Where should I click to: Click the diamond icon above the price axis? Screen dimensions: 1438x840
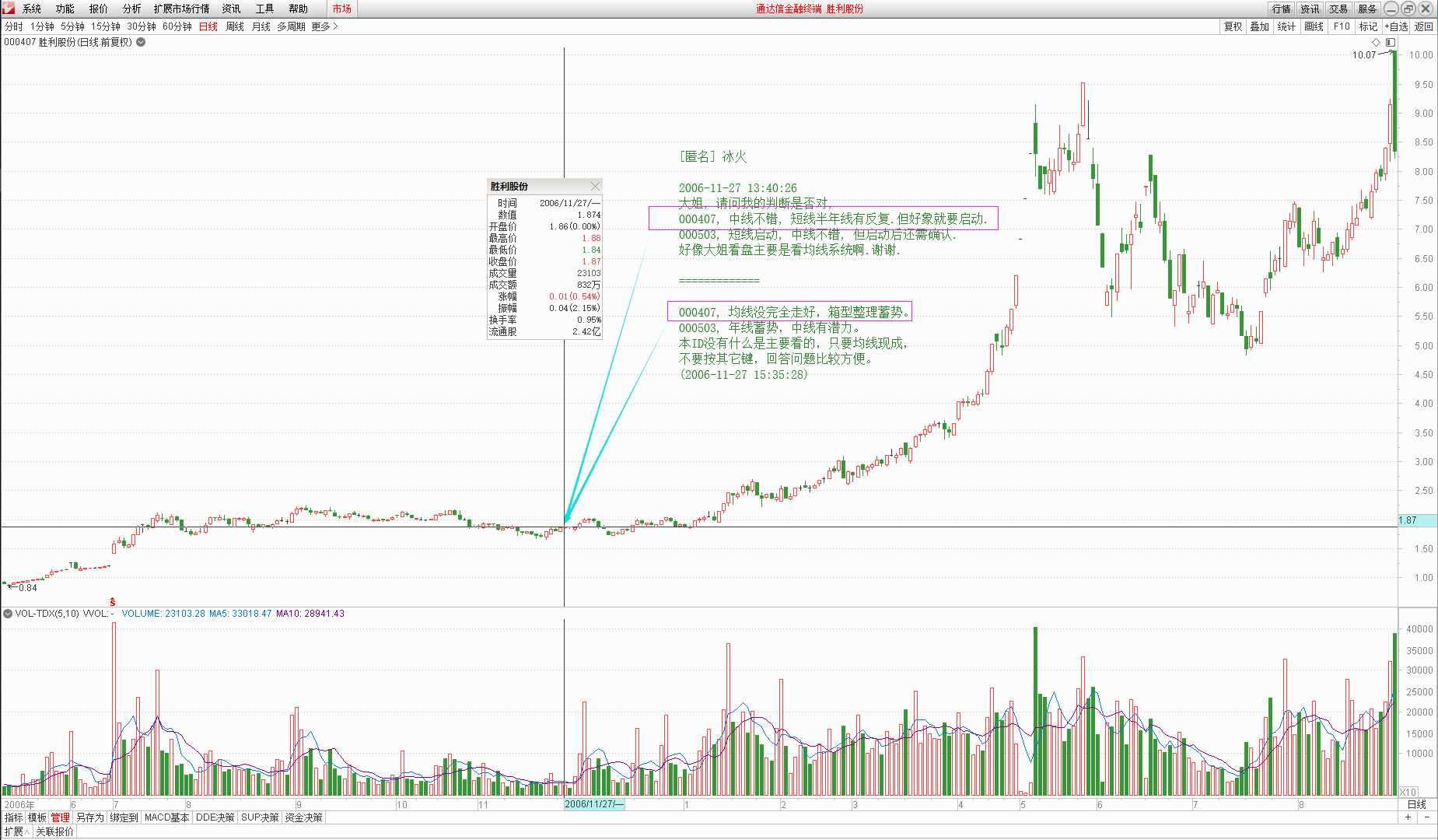click(1376, 42)
